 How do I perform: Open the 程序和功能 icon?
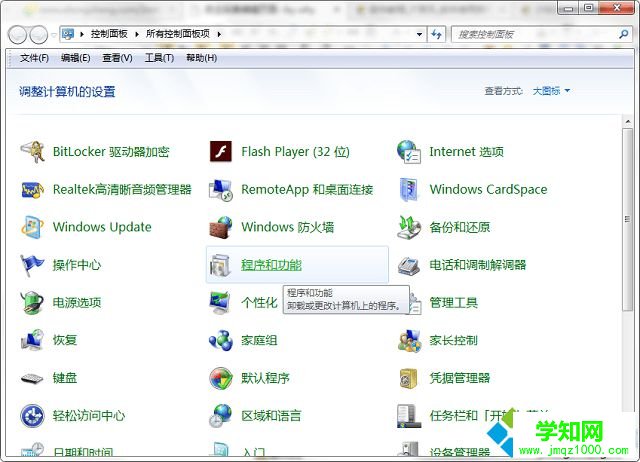click(x=220, y=265)
